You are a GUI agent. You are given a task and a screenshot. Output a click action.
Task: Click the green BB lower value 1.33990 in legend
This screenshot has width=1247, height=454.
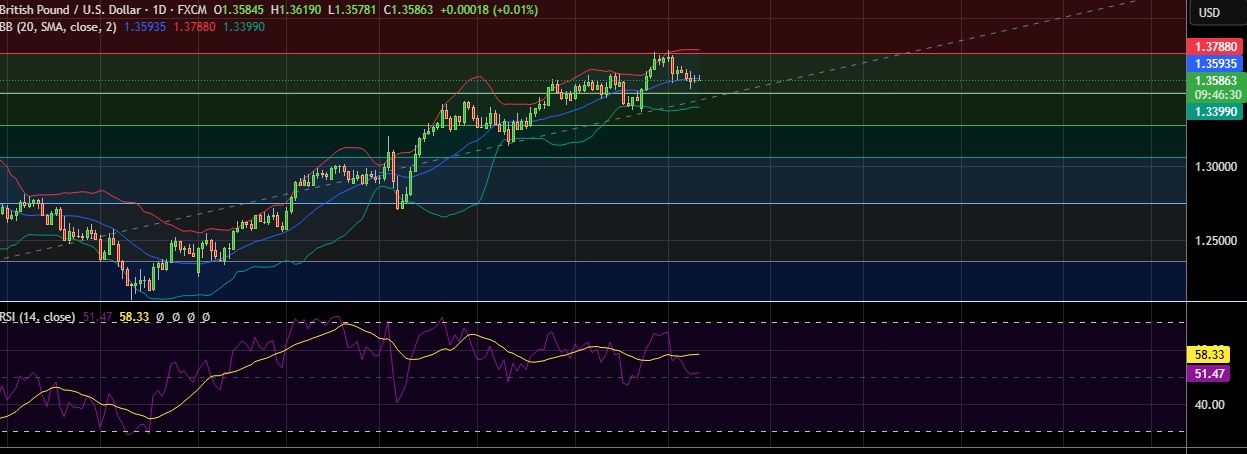[246, 27]
